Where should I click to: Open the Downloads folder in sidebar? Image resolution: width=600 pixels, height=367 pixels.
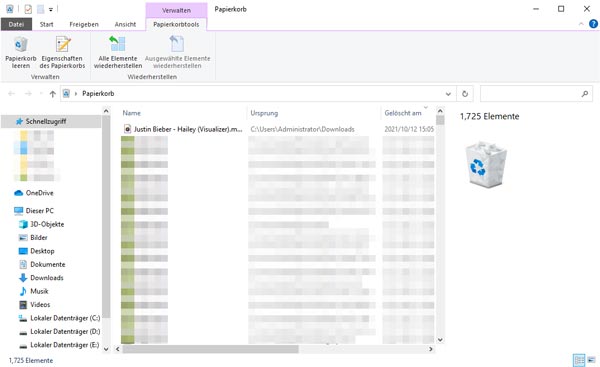click(x=47, y=278)
